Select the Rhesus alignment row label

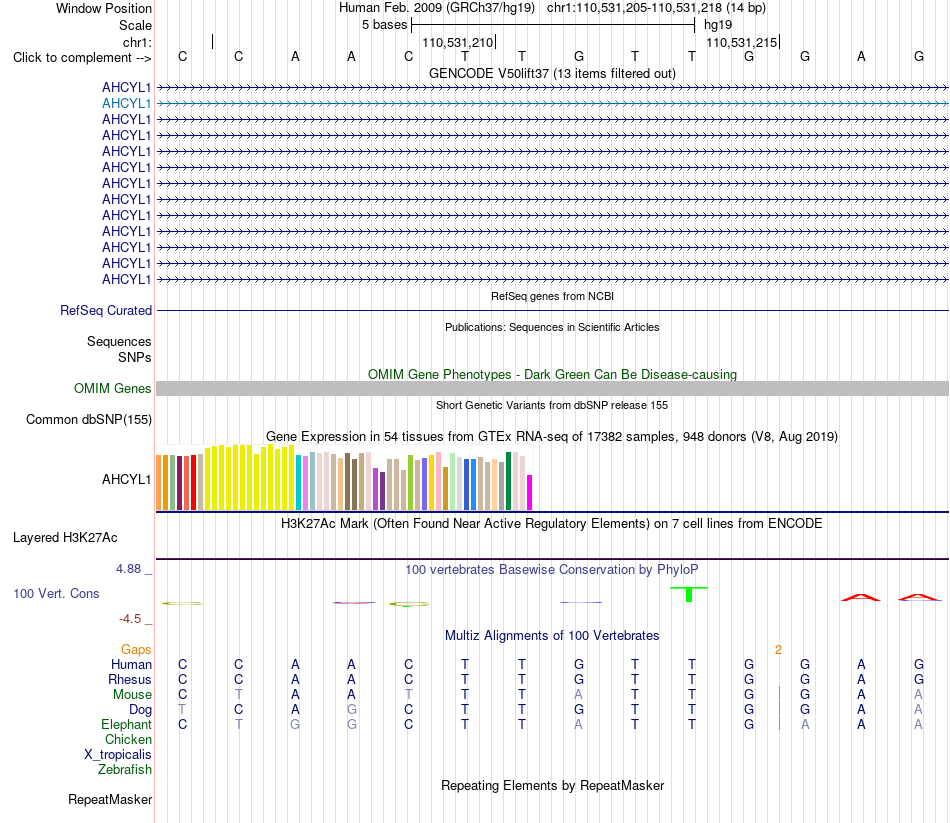point(130,680)
